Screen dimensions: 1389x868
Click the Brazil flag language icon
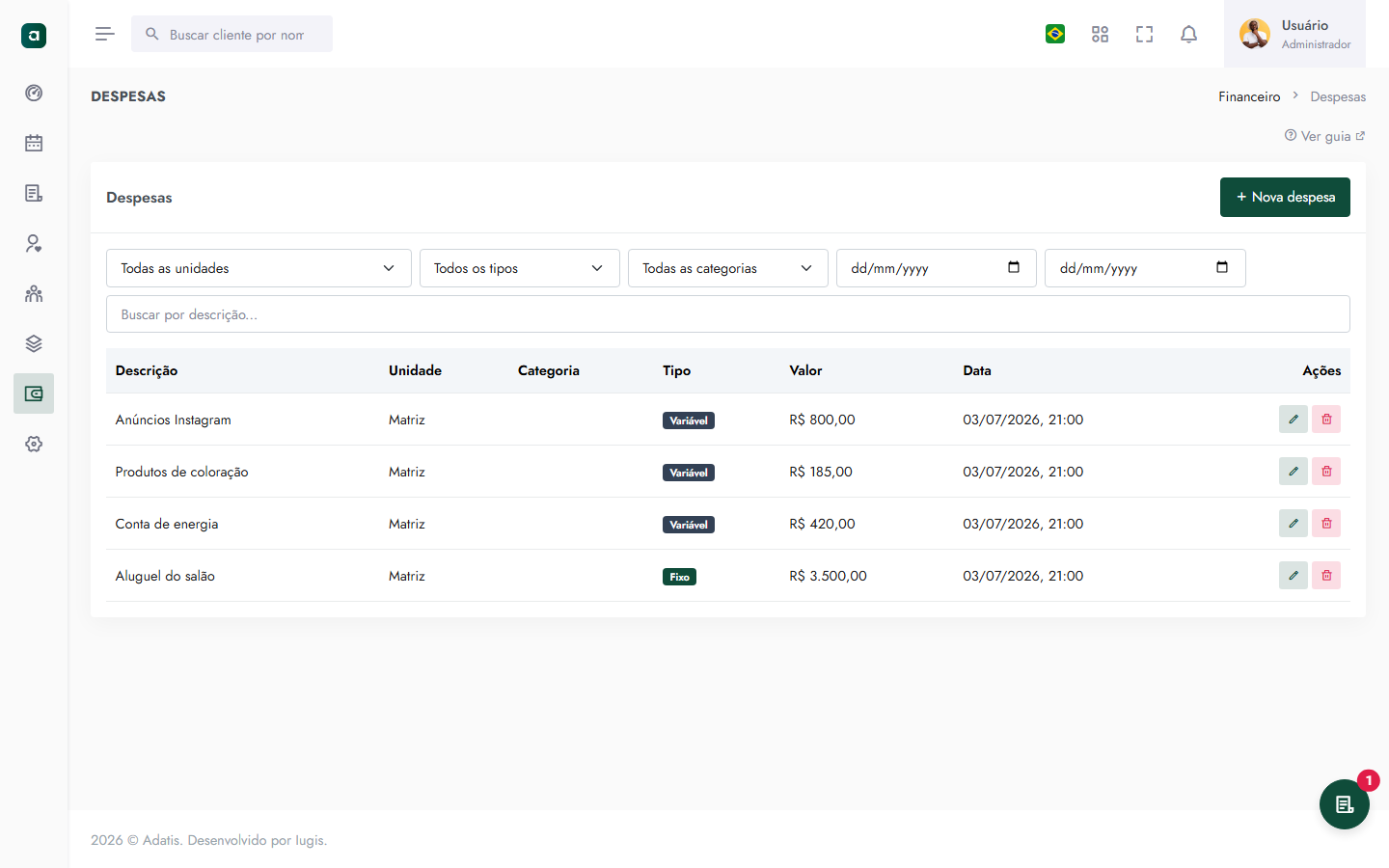[1055, 34]
